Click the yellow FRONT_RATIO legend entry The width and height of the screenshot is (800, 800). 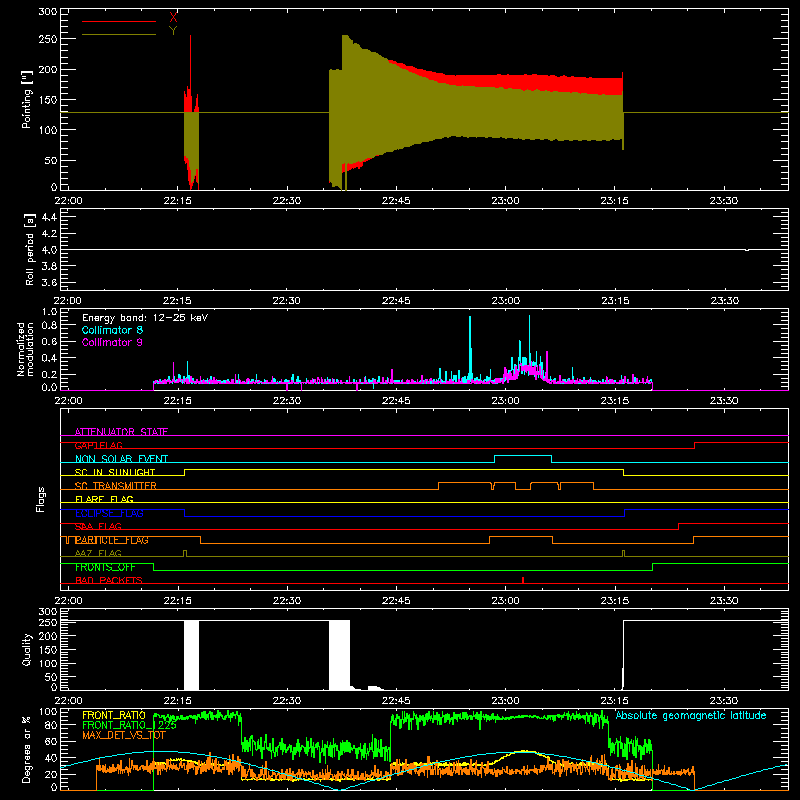pyautogui.click(x=114, y=715)
